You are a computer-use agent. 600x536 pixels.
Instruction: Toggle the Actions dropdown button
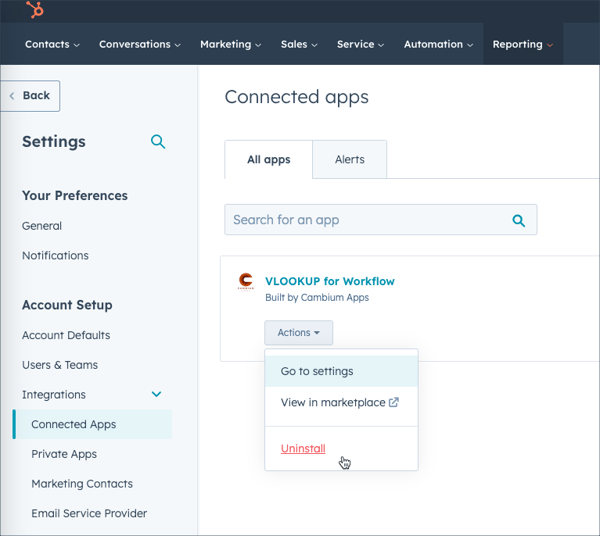click(x=298, y=332)
